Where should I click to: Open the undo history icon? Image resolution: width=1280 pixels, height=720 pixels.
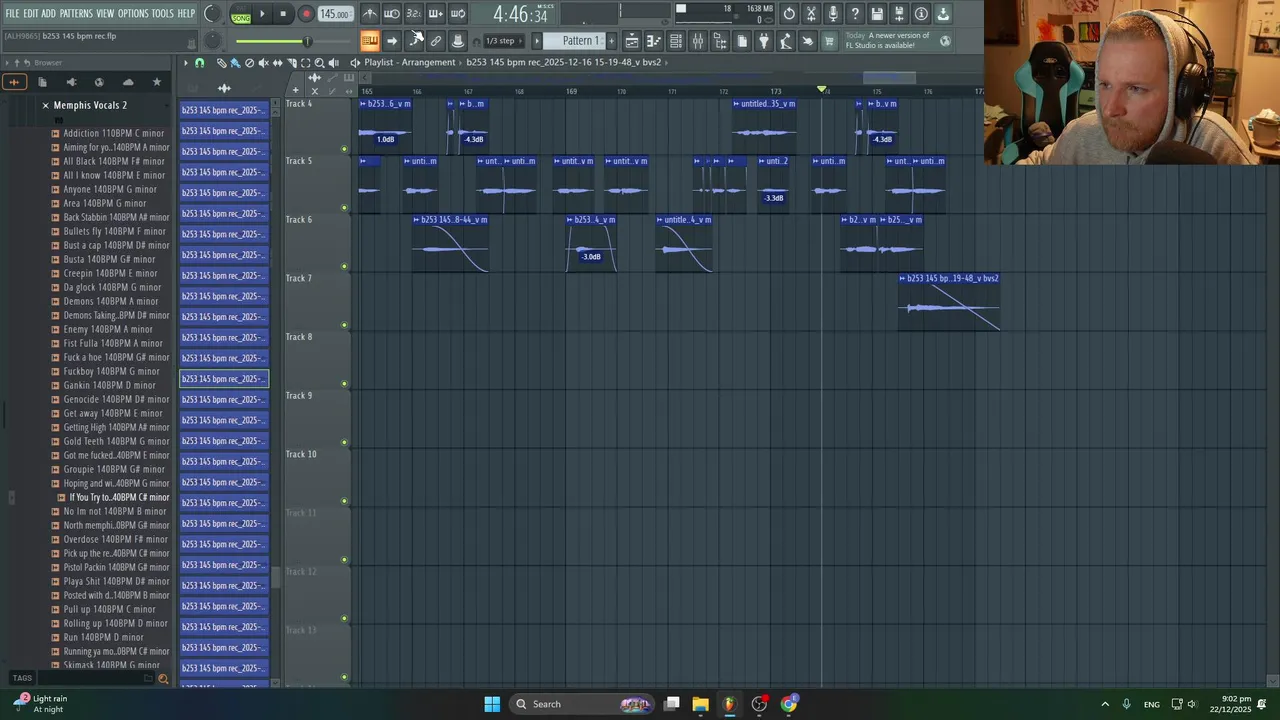(789, 14)
